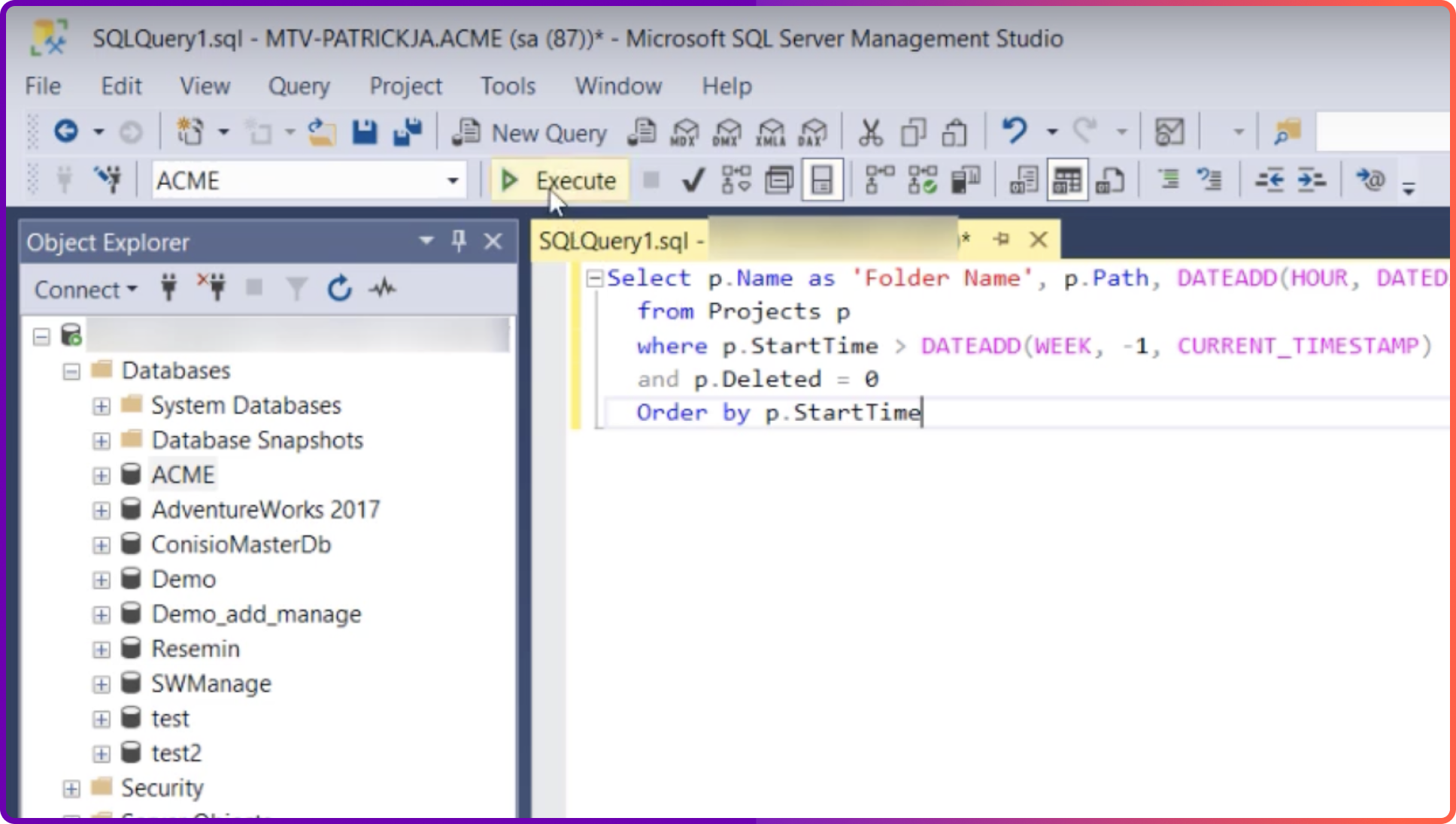The height and width of the screenshot is (824, 1456).
Task: Toggle IntelliSense Enabled button
Action: point(822,180)
